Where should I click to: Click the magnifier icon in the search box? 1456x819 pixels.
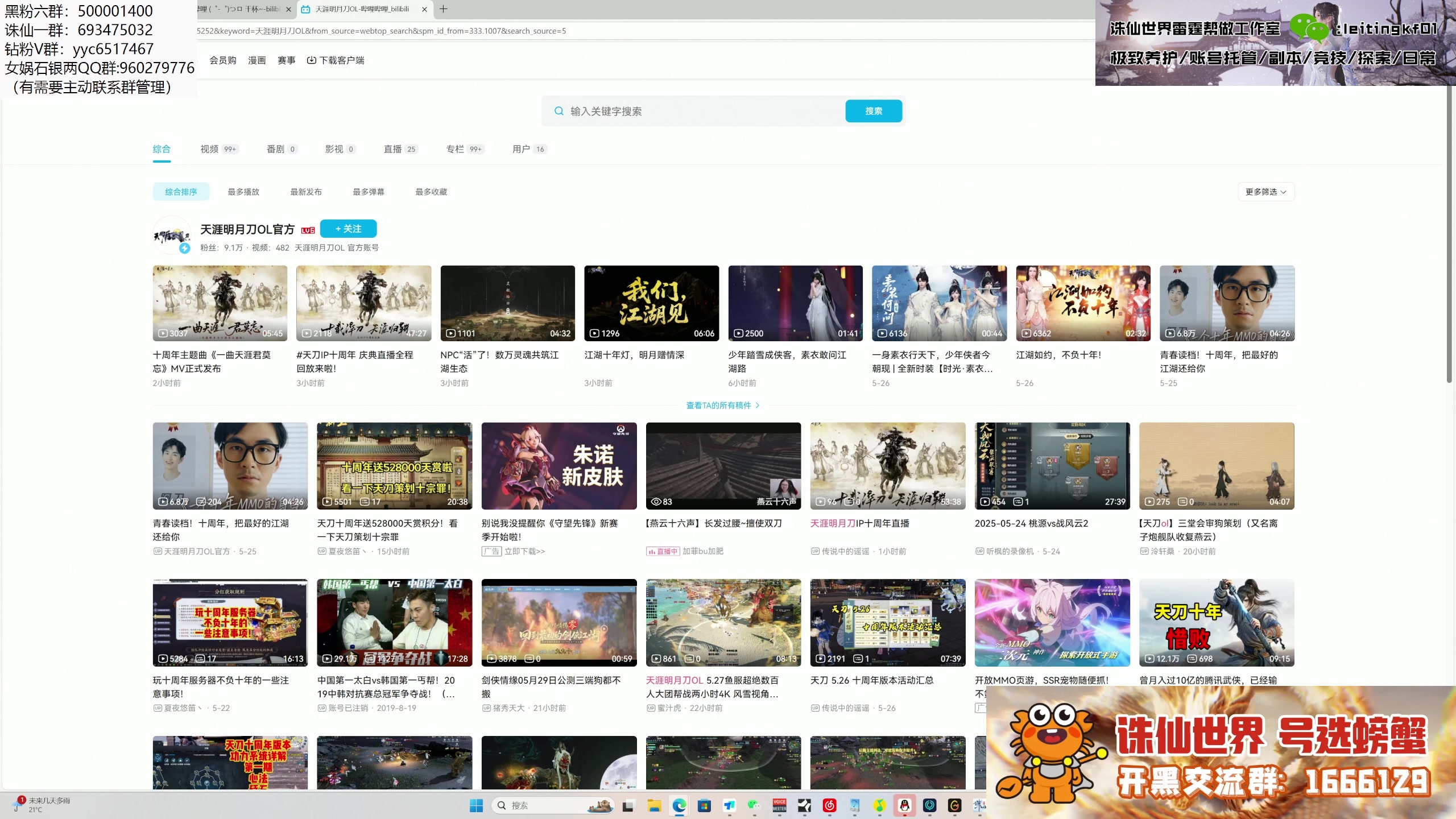point(559,111)
